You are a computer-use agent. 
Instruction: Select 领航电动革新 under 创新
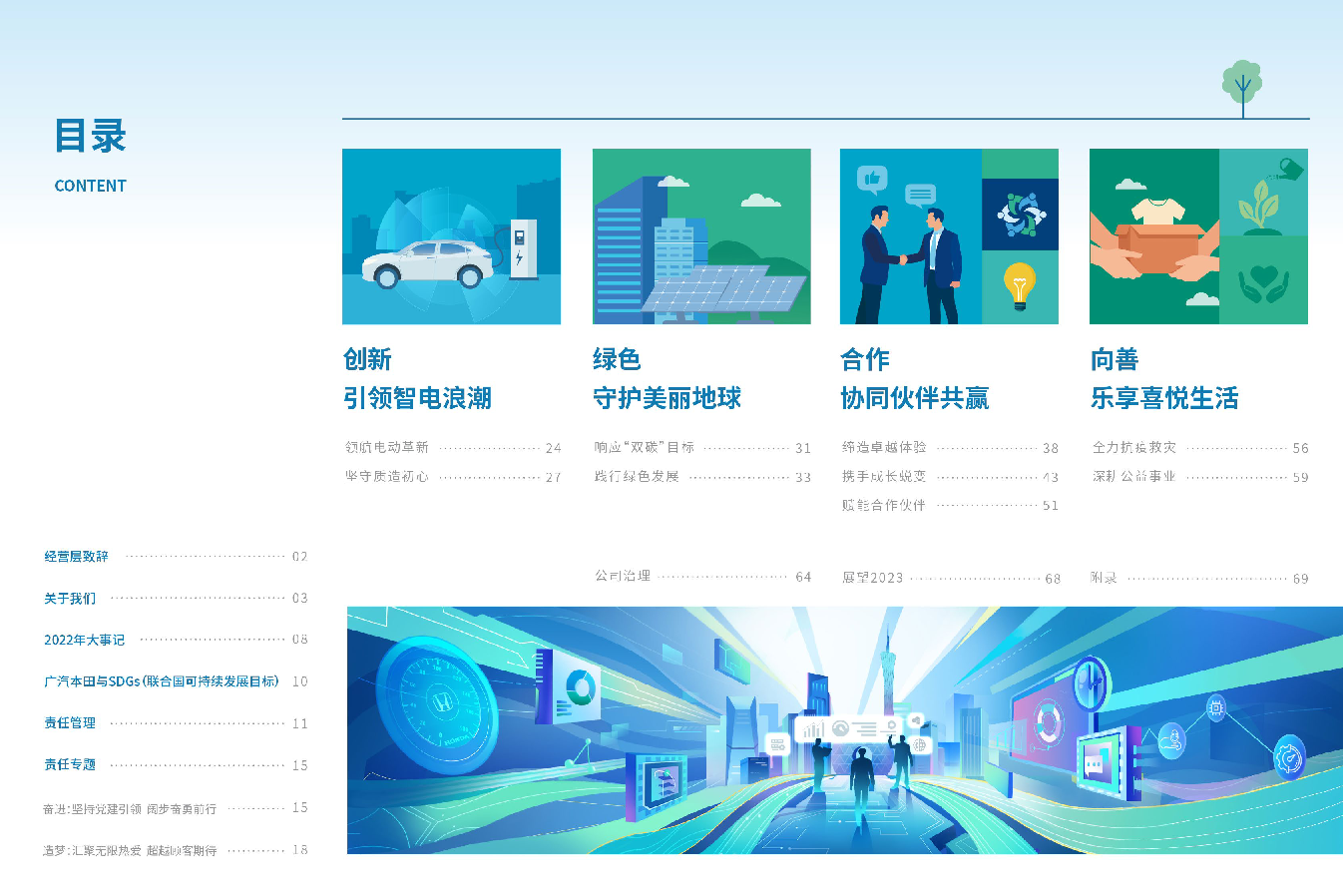pyautogui.click(x=387, y=448)
